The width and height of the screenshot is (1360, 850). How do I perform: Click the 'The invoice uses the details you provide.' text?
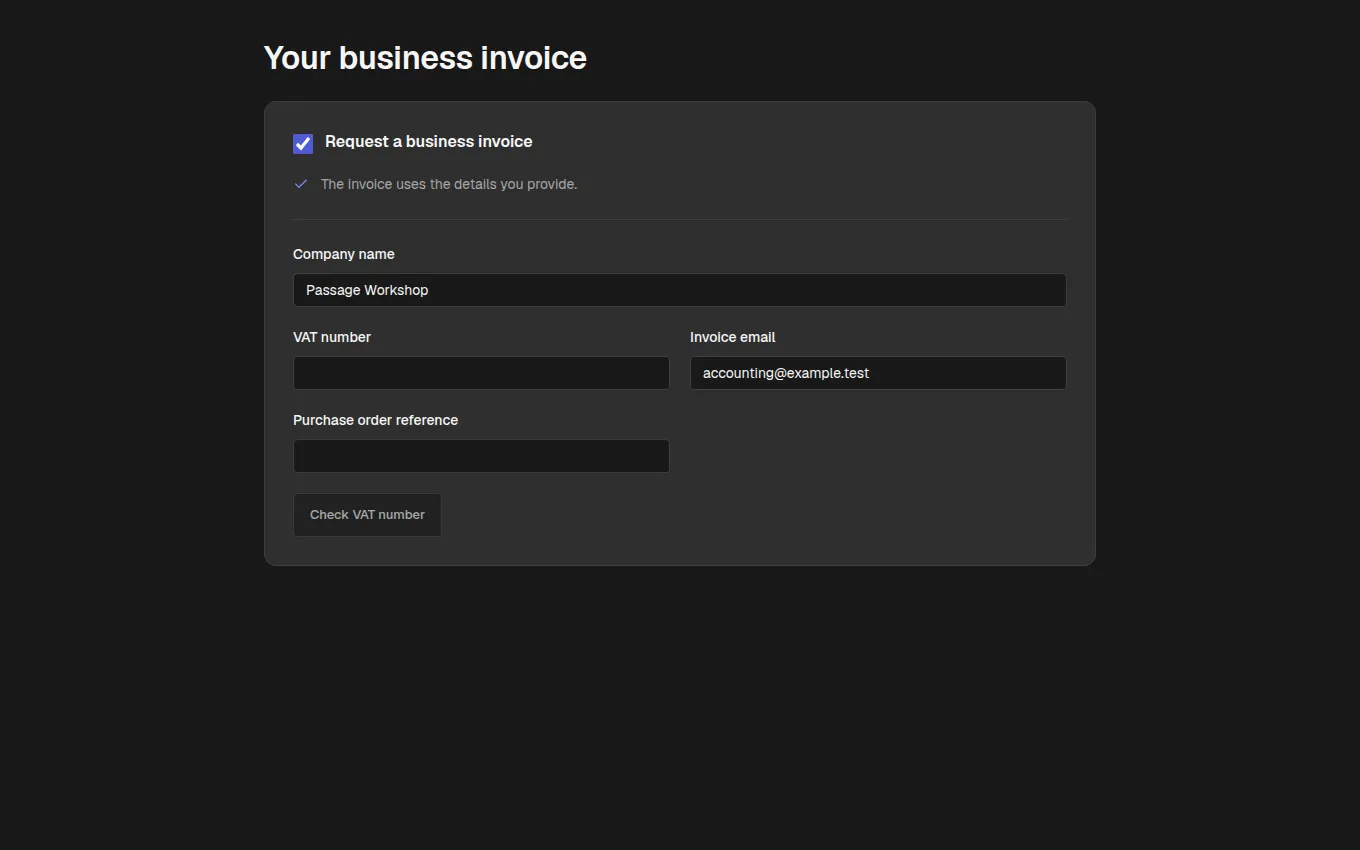449,184
